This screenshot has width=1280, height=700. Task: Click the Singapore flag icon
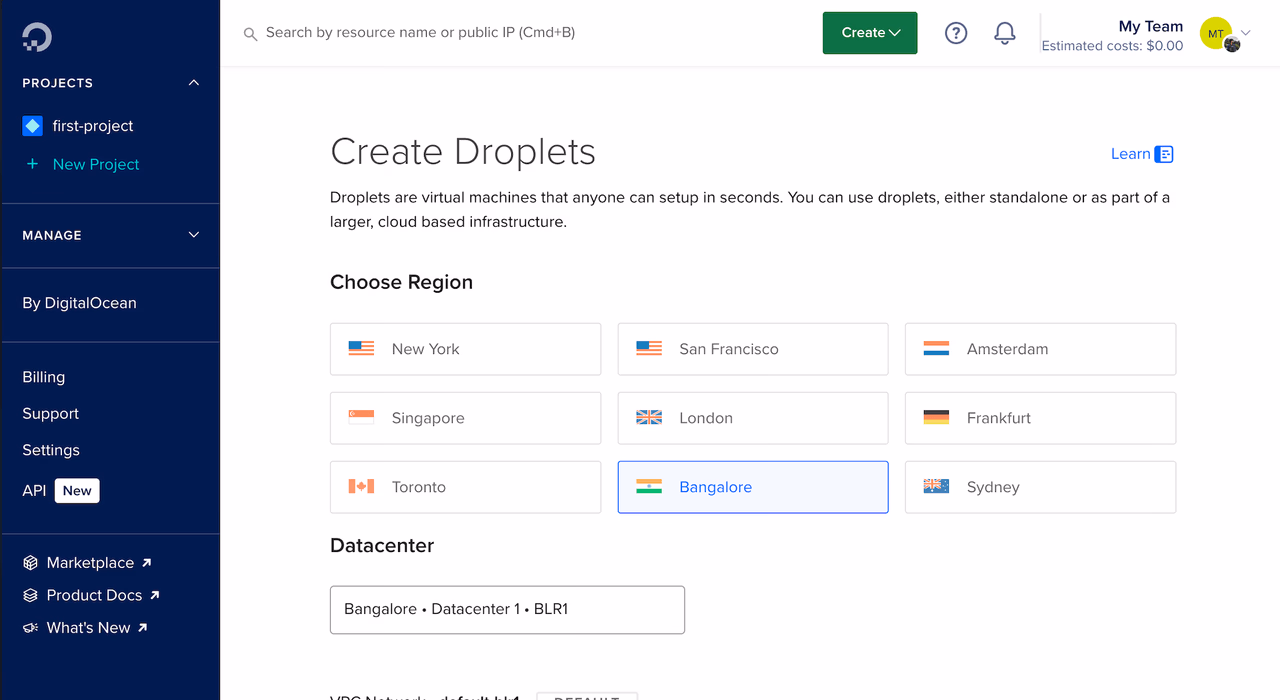pyautogui.click(x=361, y=418)
